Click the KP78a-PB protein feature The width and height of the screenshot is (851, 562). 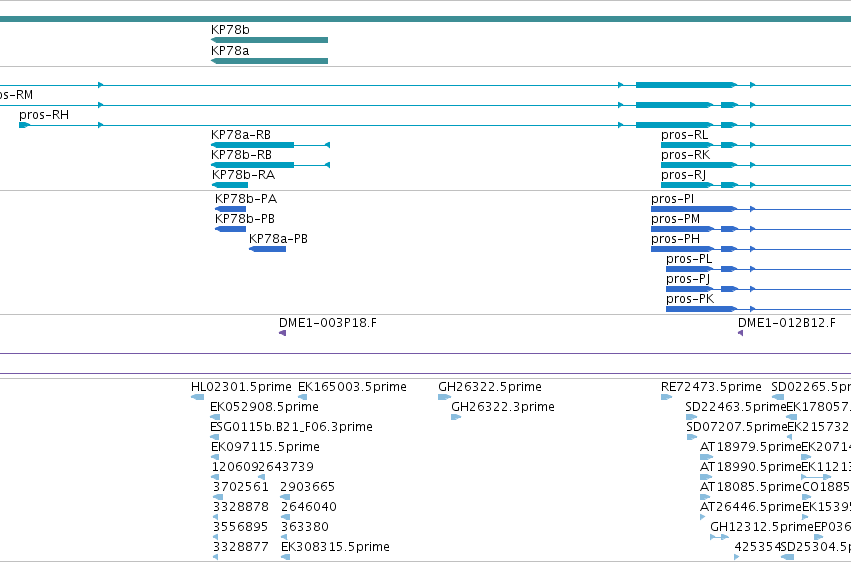coord(268,249)
